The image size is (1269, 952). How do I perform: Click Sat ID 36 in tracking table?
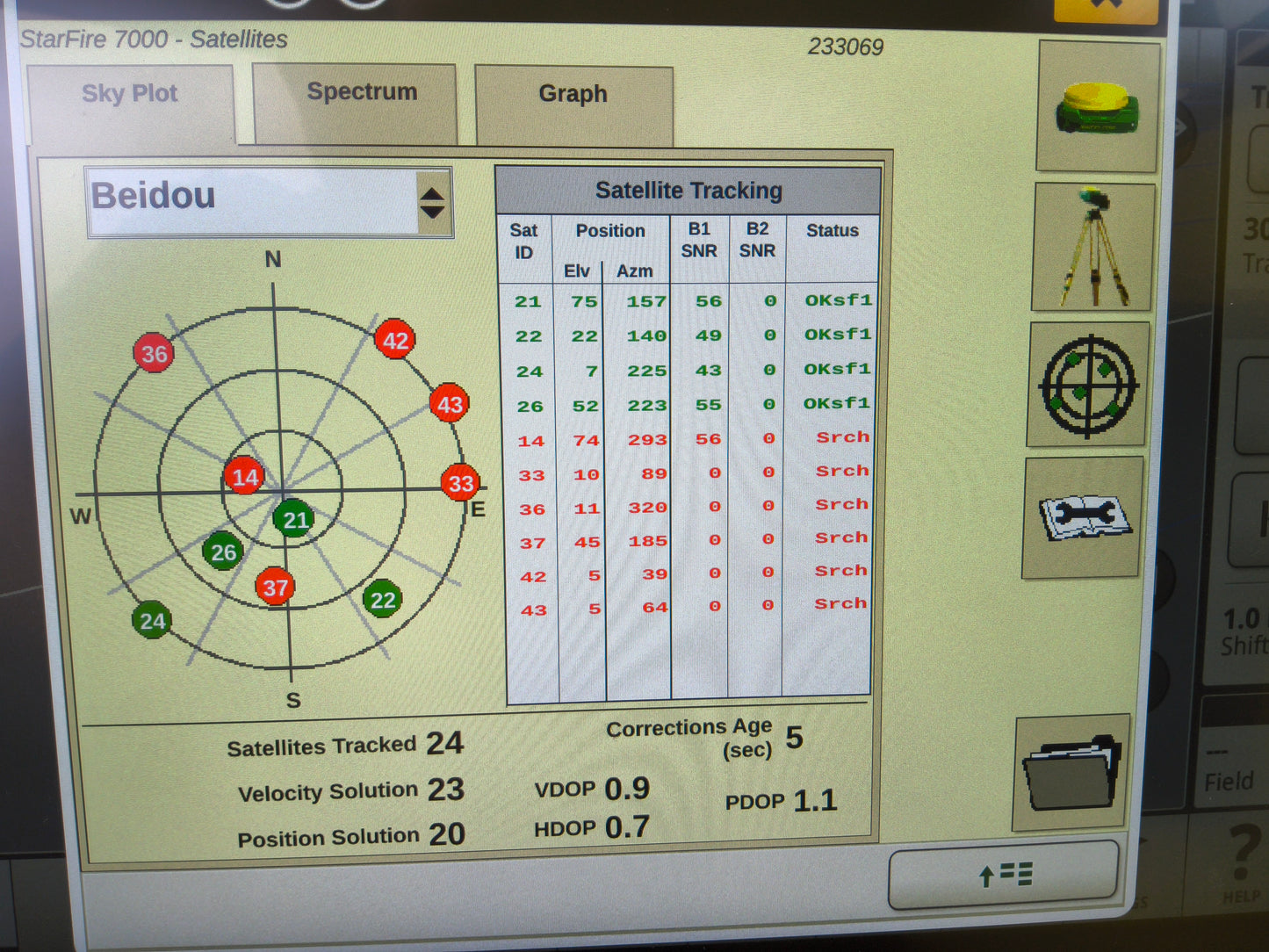point(532,509)
